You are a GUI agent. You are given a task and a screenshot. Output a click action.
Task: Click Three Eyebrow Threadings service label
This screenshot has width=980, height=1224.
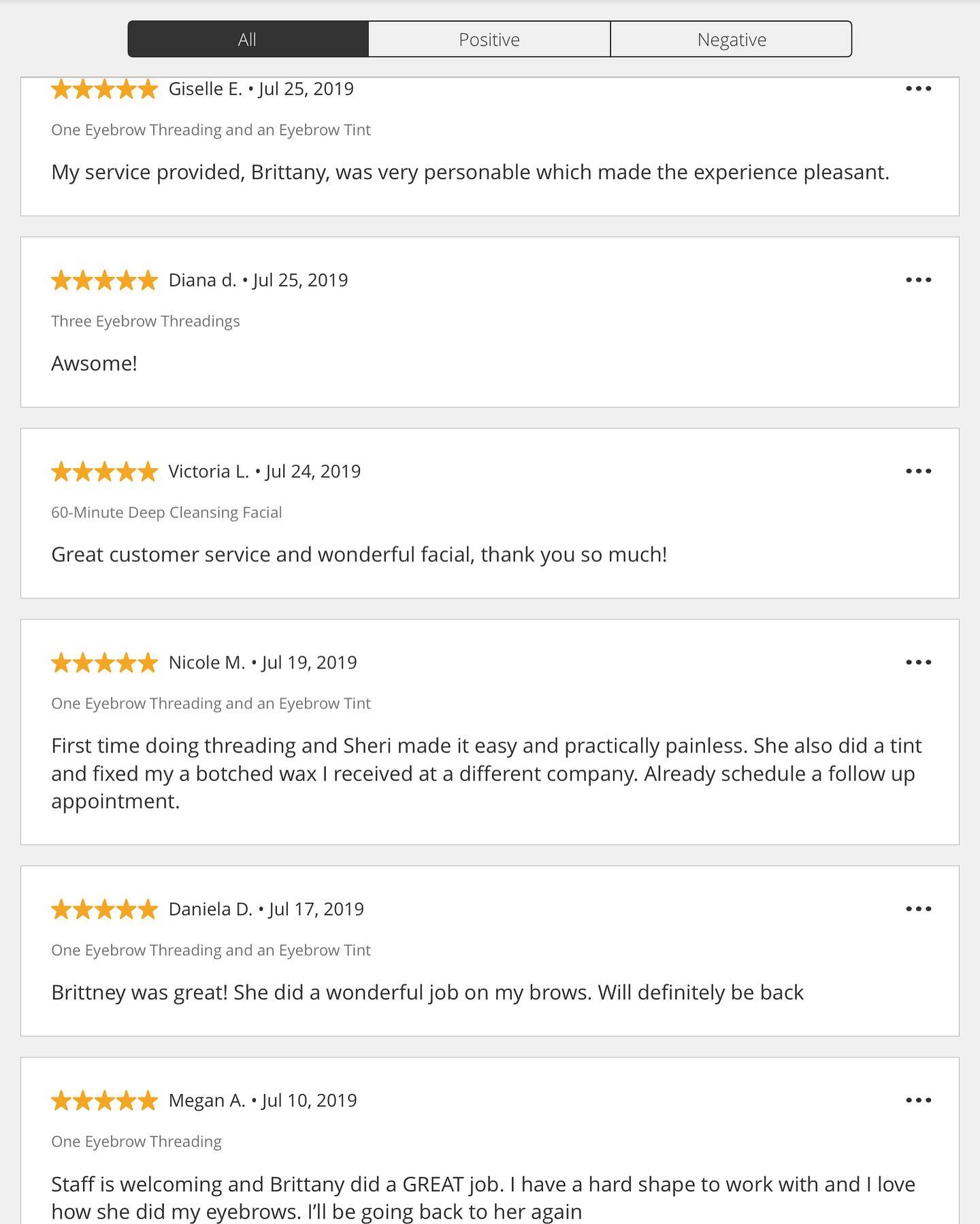(x=145, y=321)
